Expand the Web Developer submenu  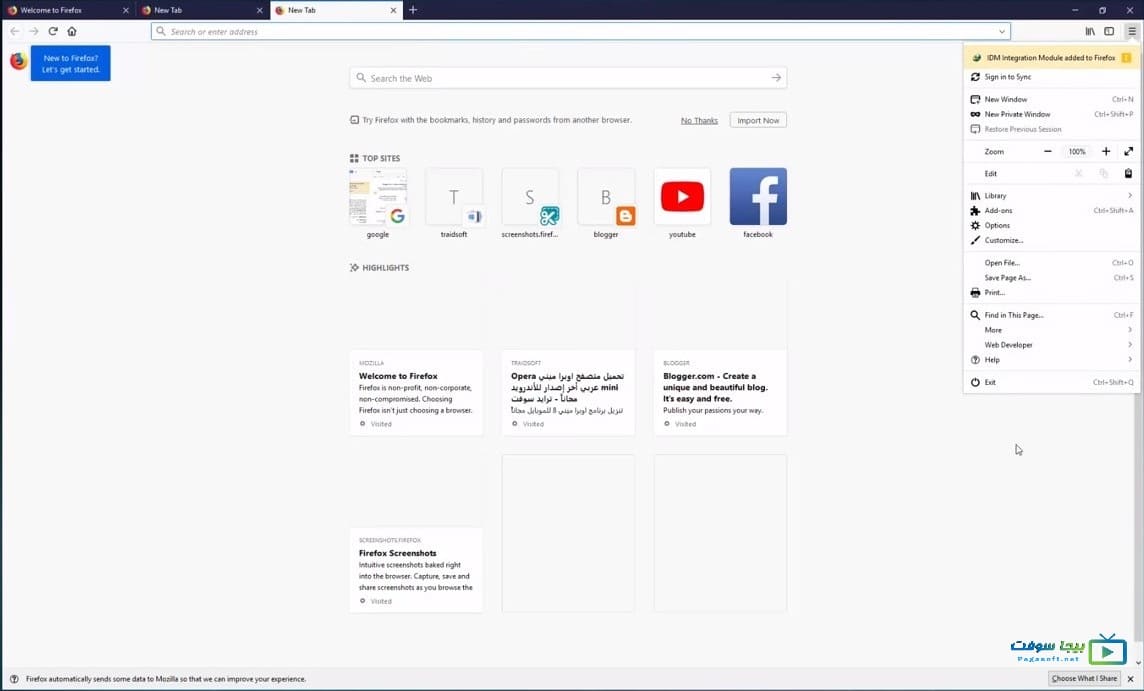(x=1051, y=345)
